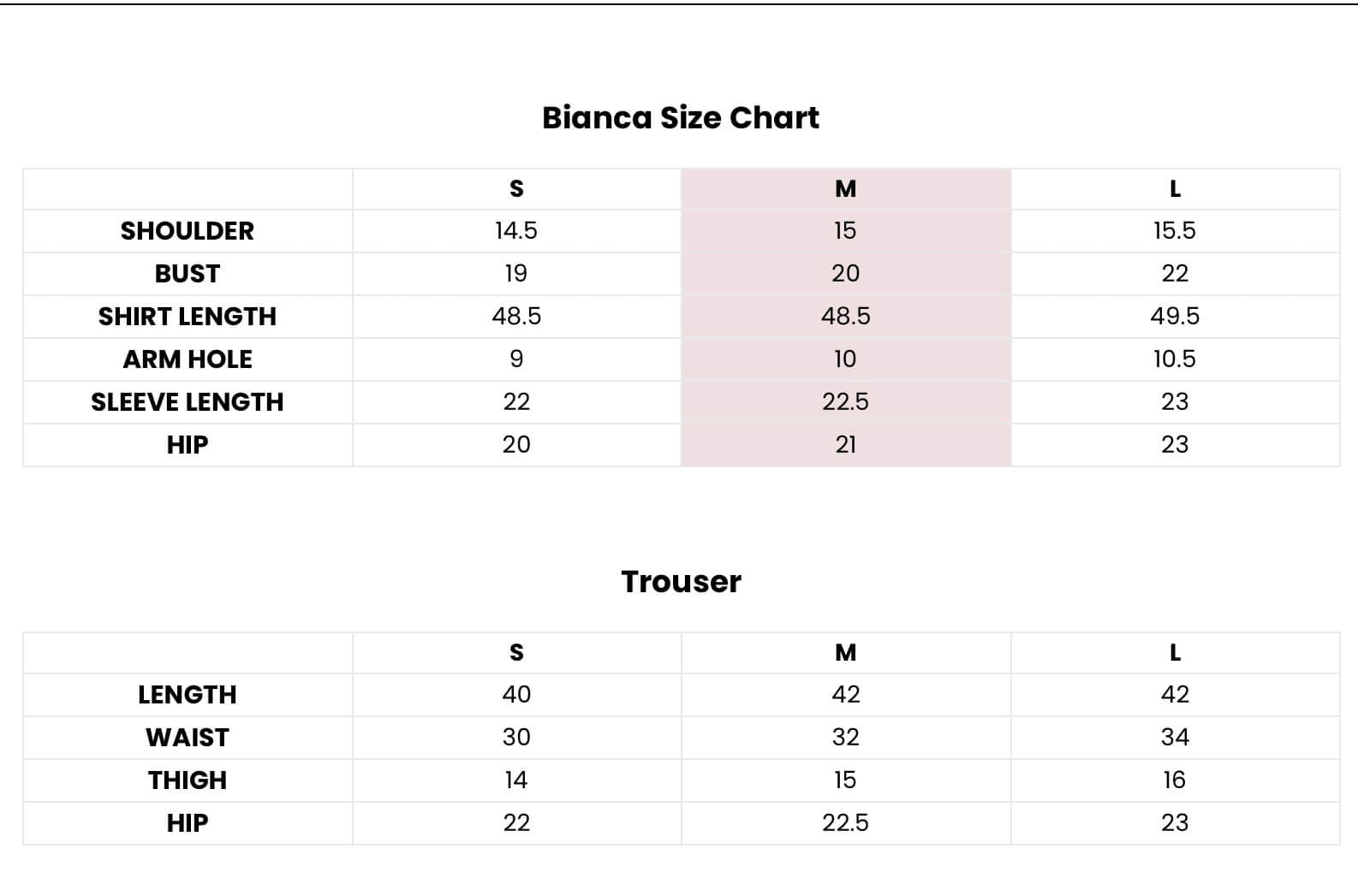The image size is (1358, 896).
Task: Click the medium sleeve length value 22.5
Action: (845, 402)
